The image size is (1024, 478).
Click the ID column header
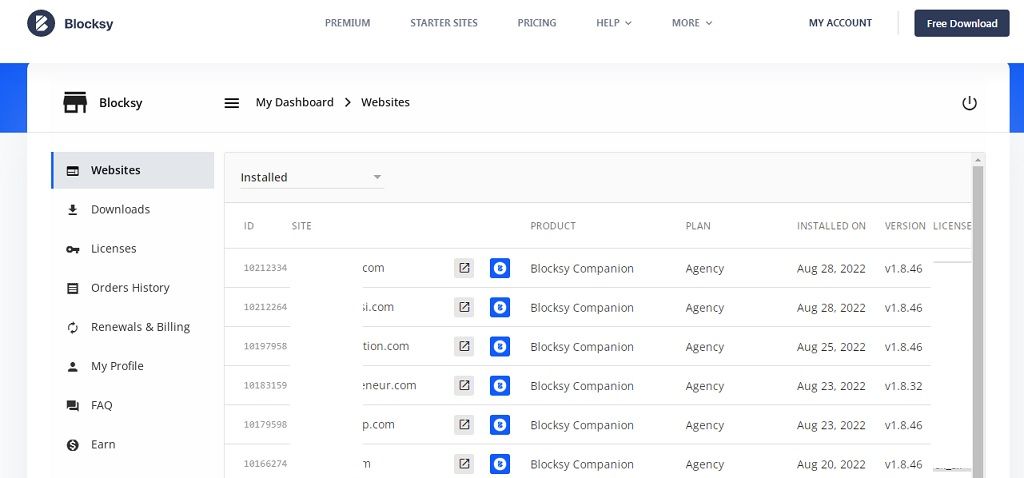pyautogui.click(x=249, y=226)
